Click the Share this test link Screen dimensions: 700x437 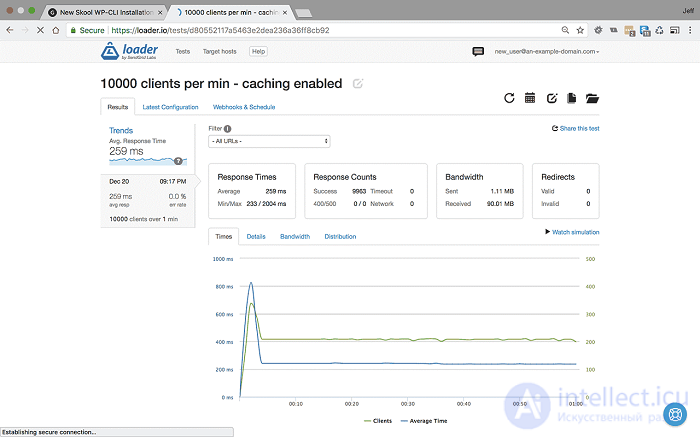coord(576,129)
